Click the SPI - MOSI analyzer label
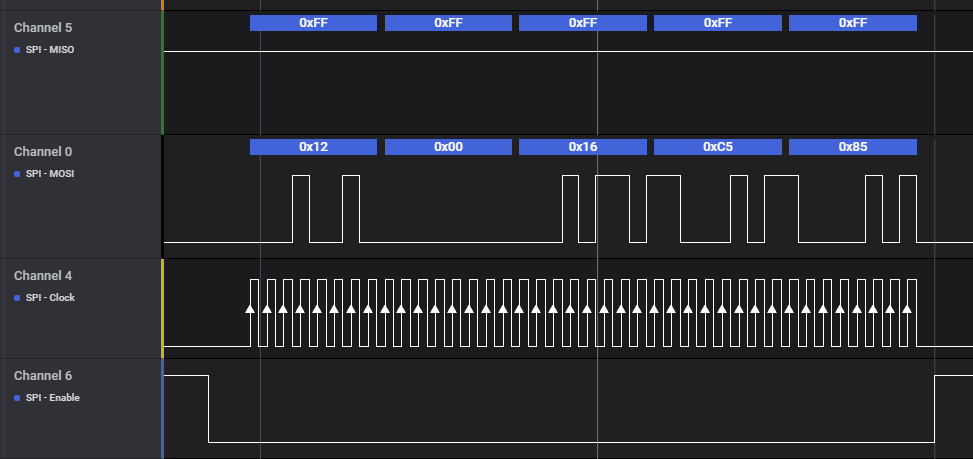 pos(50,174)
